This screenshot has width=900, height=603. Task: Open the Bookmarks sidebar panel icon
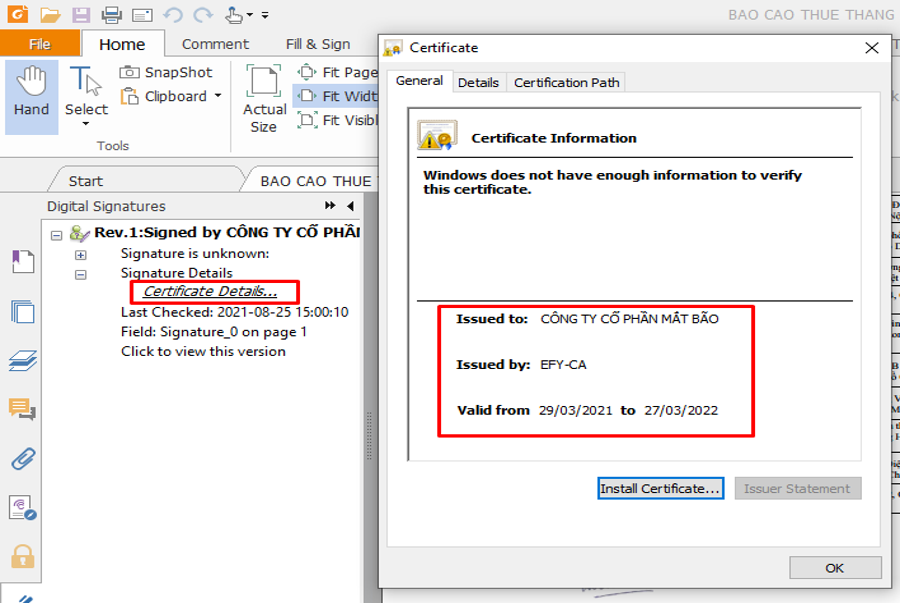pos(23,262)
